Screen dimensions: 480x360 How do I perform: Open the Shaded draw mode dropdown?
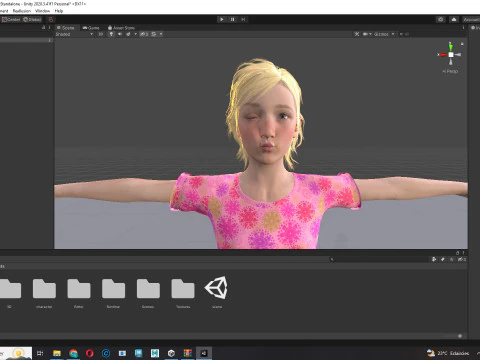(74, 34)
